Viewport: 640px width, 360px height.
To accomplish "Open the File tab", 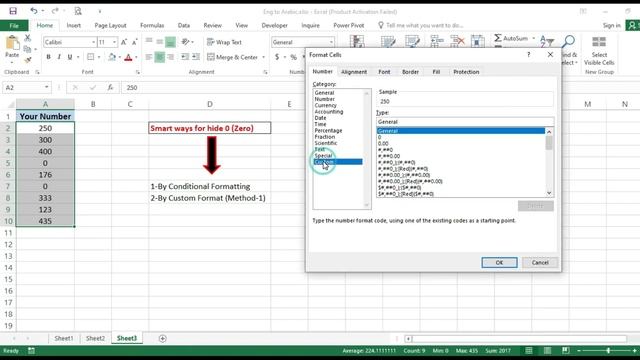I will pyautogui.click(x=14, y=25).
